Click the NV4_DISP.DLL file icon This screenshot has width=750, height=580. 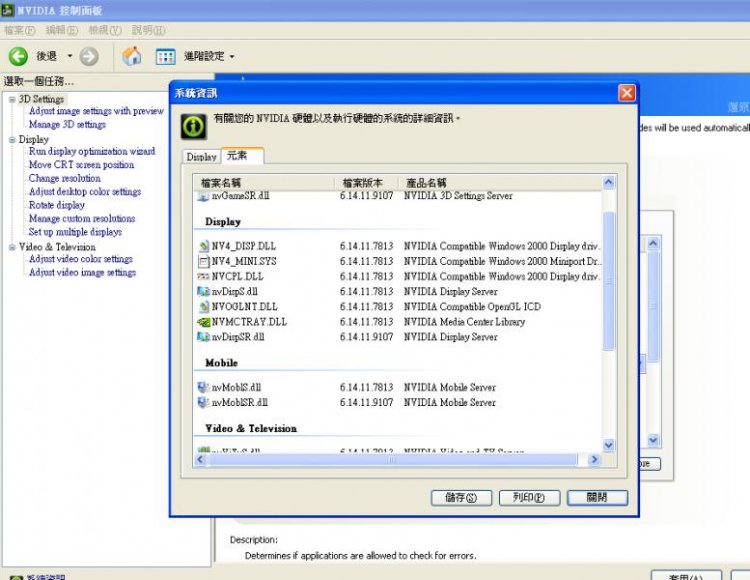(x=204, y=246)
